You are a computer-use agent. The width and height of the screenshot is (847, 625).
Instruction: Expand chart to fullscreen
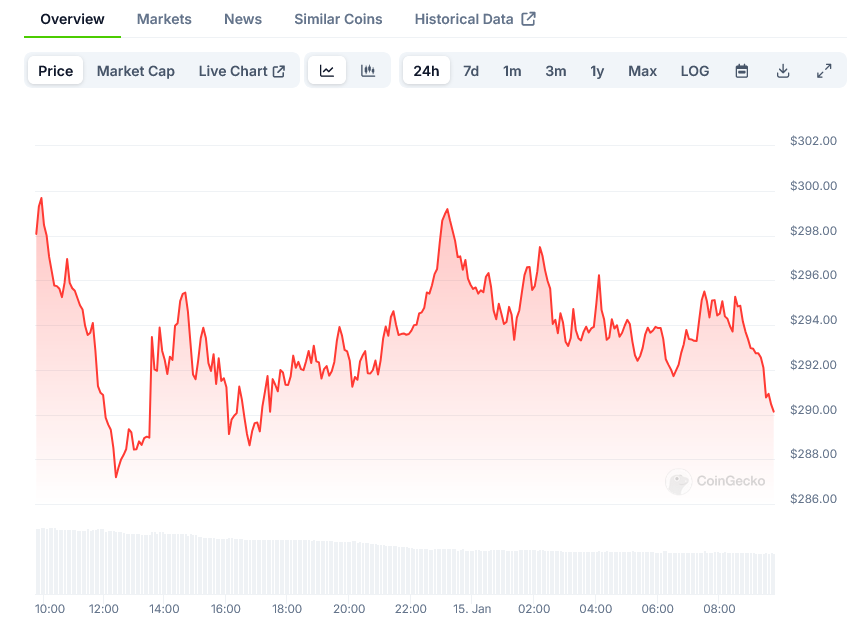(x=824, y=71)
